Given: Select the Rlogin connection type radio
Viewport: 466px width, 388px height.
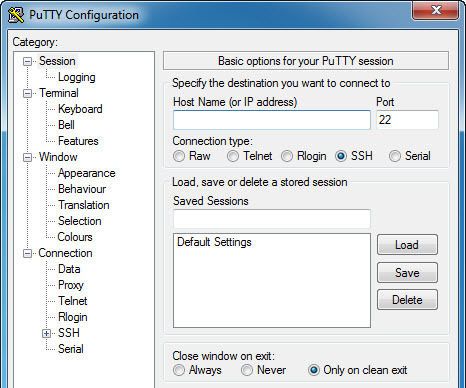Looking at the screenshot, I should point(287,156).
